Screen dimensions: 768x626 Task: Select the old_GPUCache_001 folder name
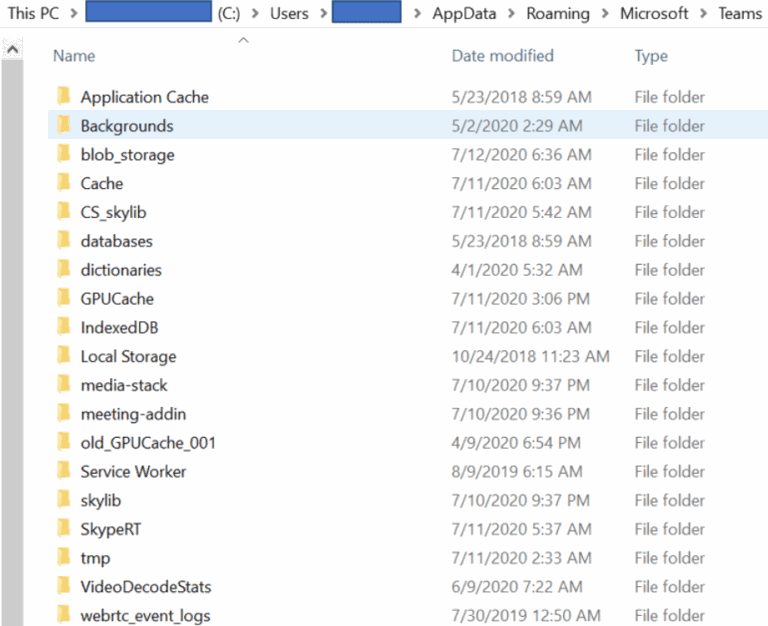(x=148, y=443)
